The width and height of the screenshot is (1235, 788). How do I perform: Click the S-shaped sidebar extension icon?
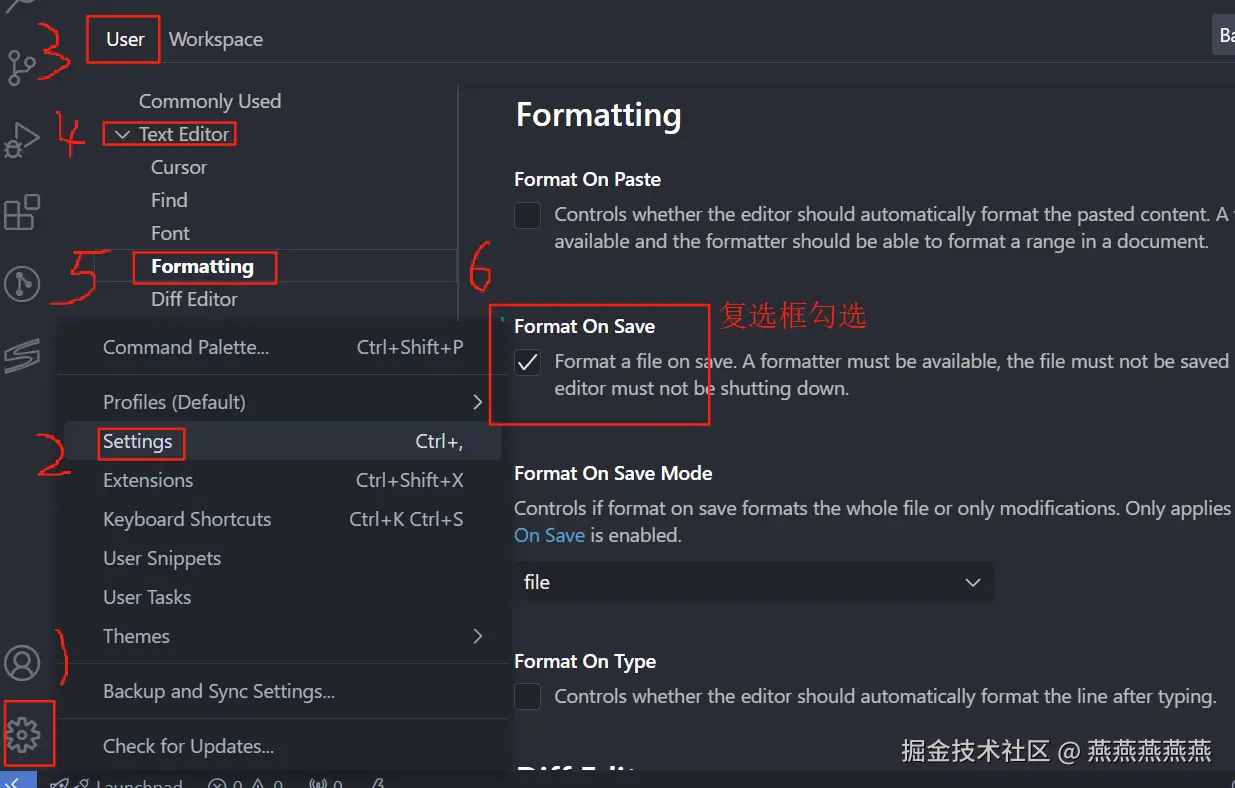pyautogui.click(x=22, y=355)
